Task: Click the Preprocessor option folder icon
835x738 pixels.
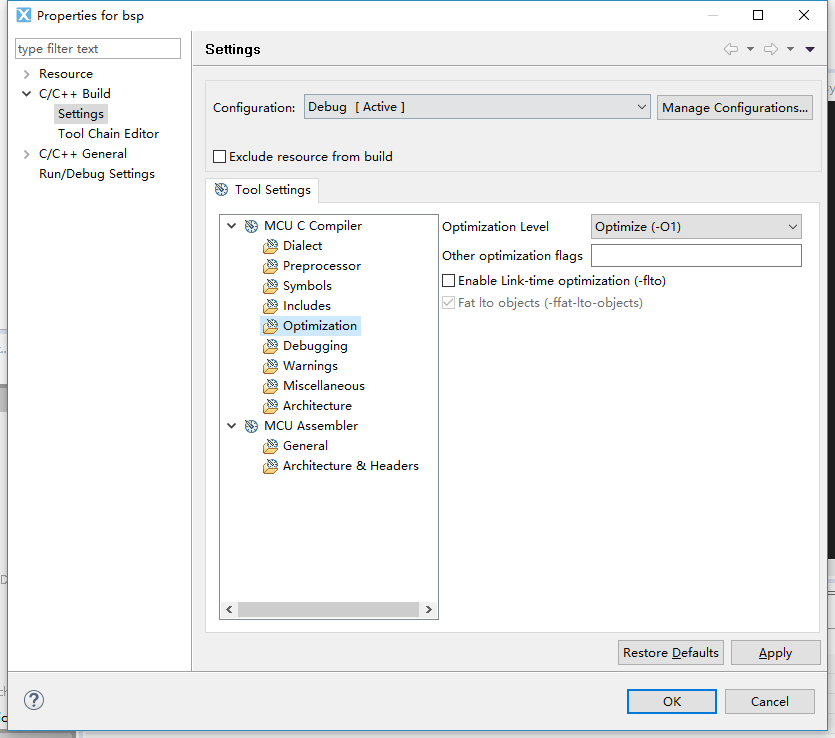Action: pyautogui.click(x=270, y=266)
